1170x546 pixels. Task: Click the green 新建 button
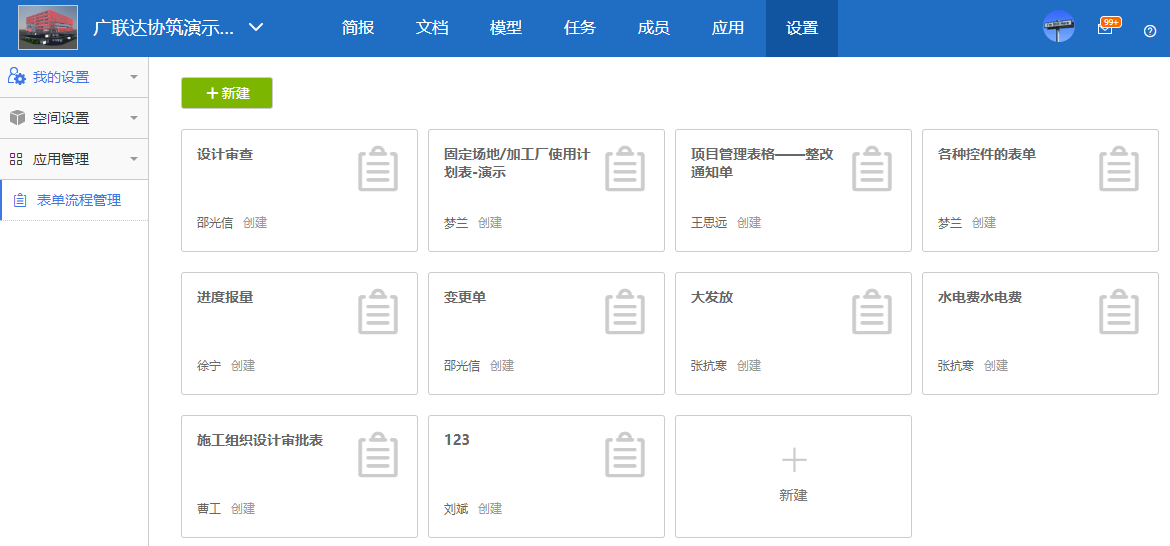(227, 93)
